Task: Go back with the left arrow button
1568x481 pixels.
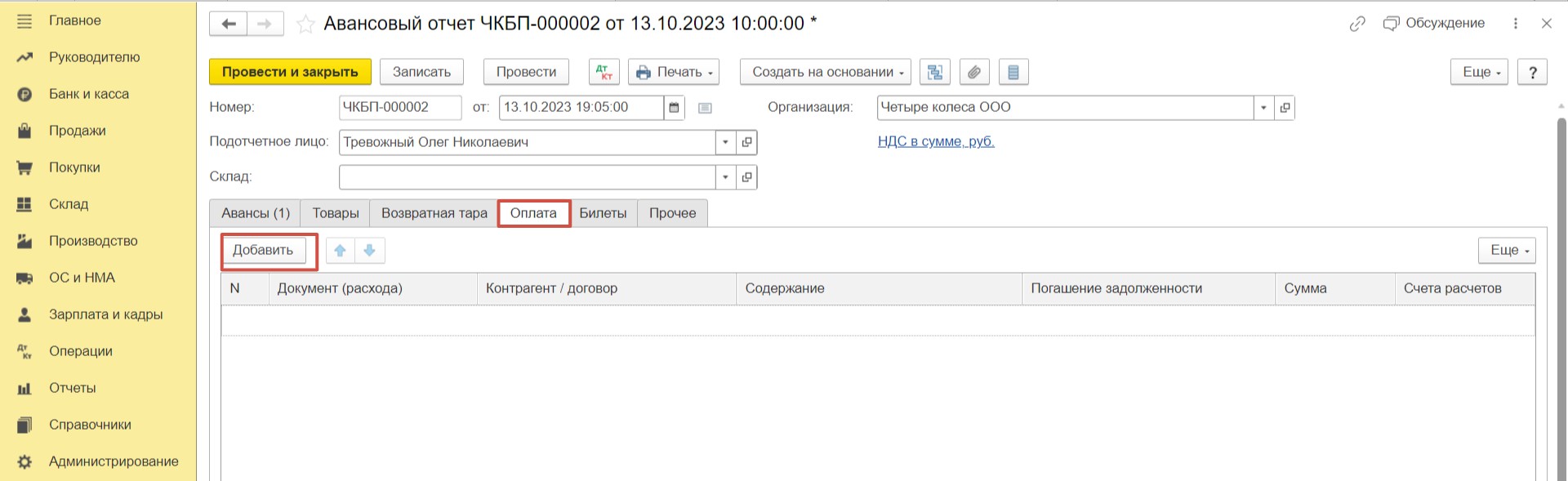Action: pyautogui.click(x=228, y=24)
